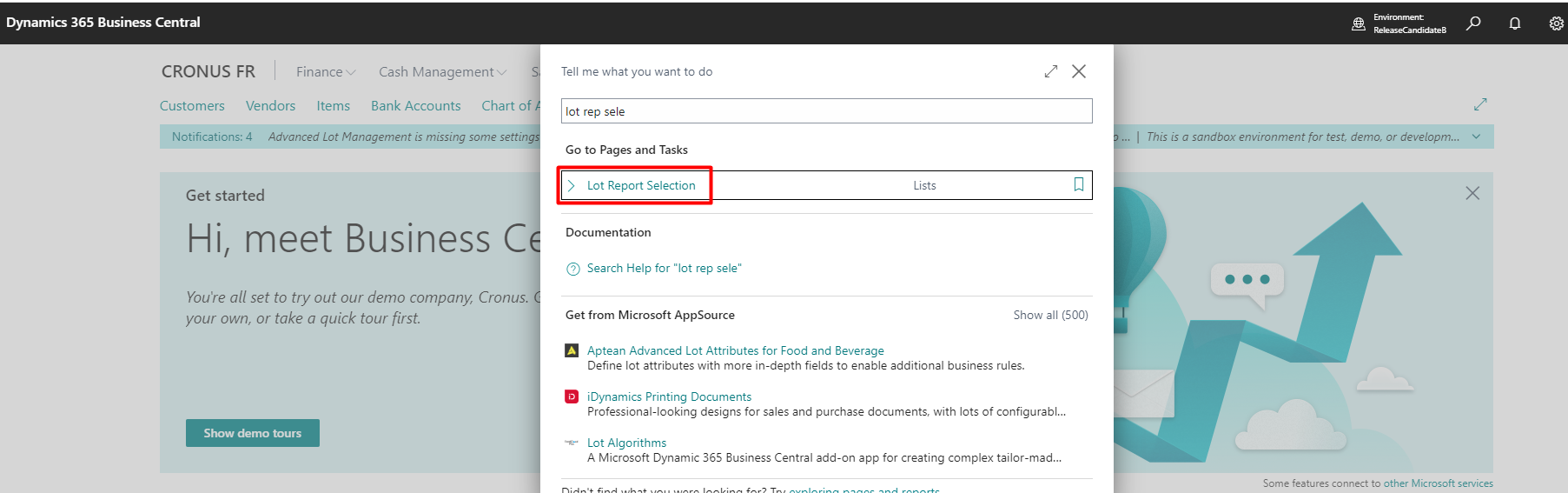The image size is (1568, 493).
Task: Click the Show demo tours button
Action: coord(252,433)
